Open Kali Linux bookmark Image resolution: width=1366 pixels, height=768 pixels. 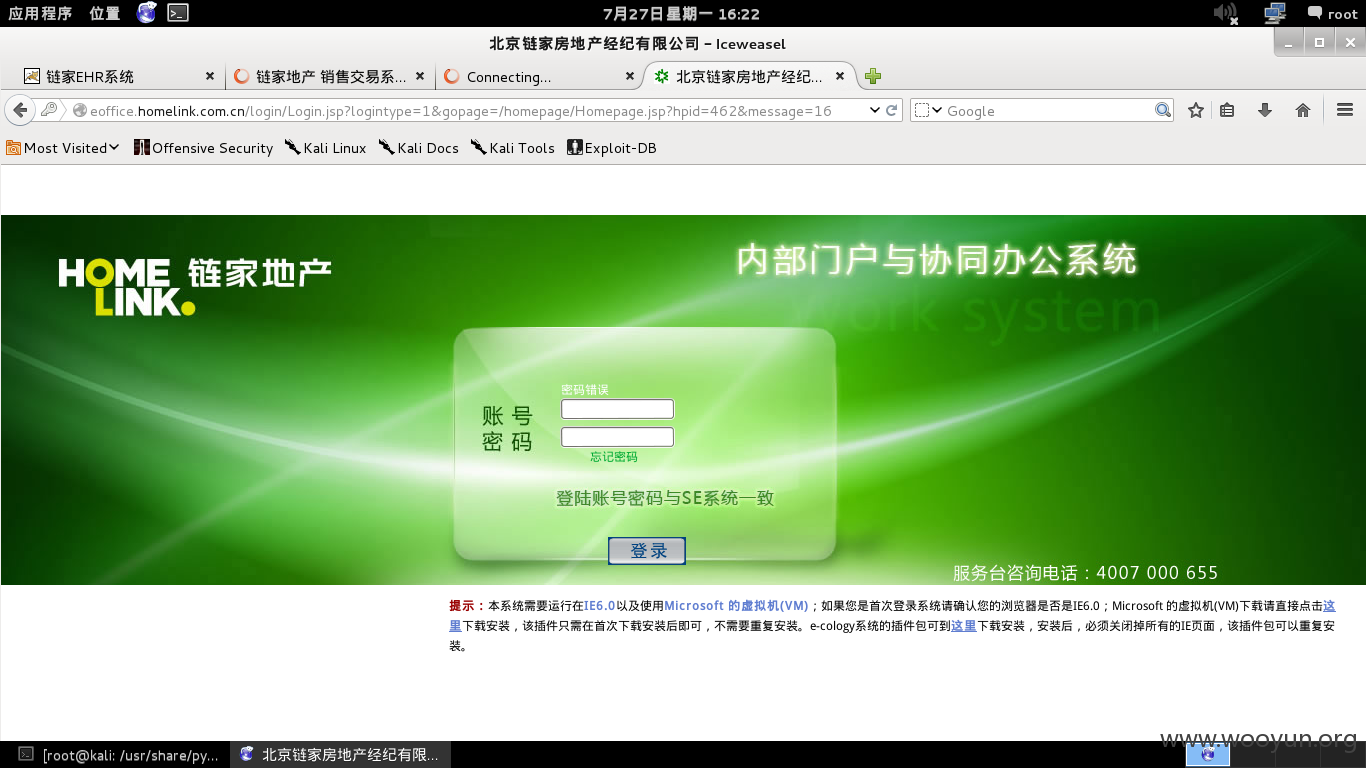326,148
